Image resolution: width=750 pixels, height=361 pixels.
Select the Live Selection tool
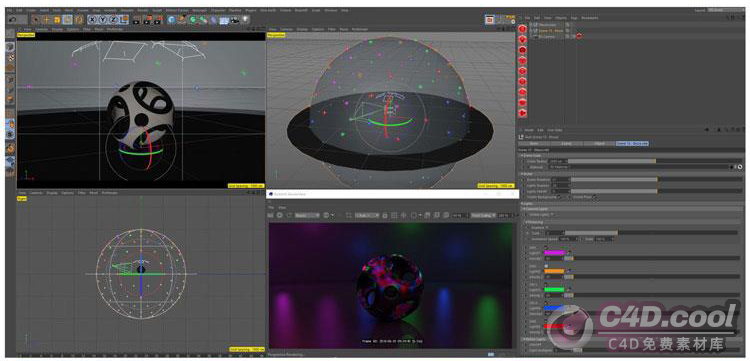point(35,20)
